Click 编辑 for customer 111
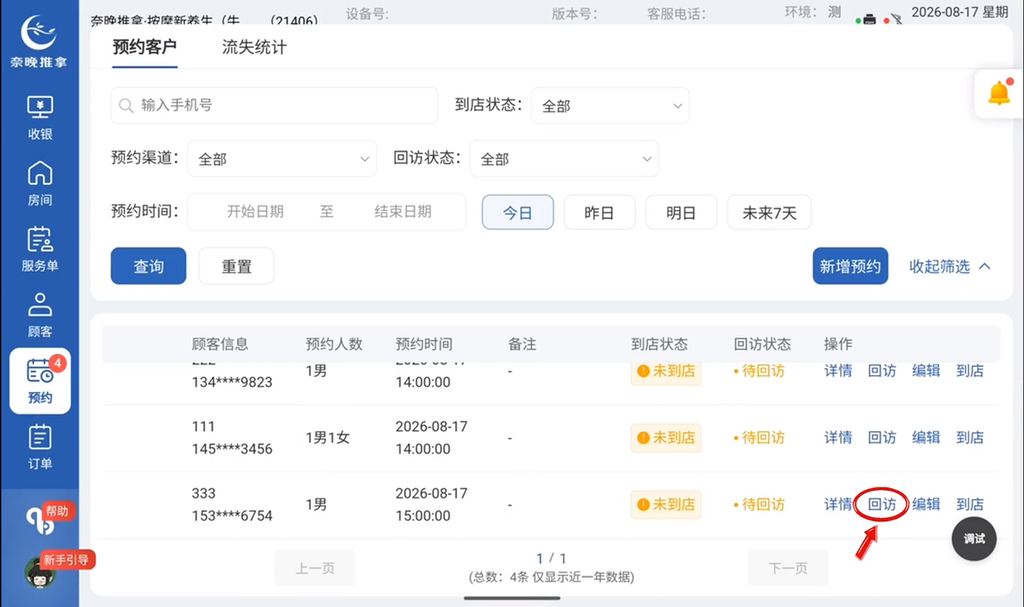Image resolution: width=1024 pixels, height=607 pixels. coord(925,438)
